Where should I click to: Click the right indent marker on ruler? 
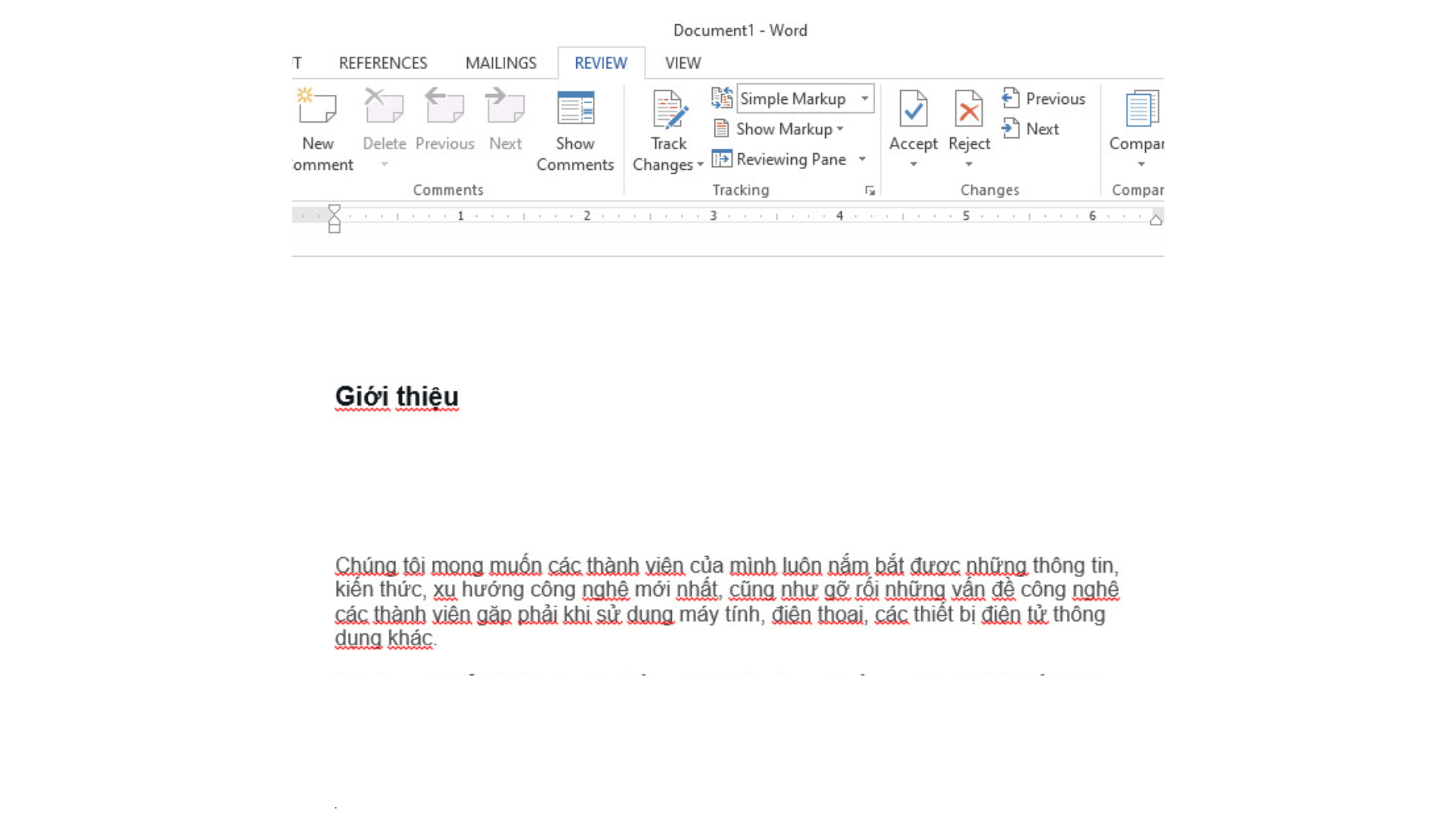click(x=1156, y=220)
